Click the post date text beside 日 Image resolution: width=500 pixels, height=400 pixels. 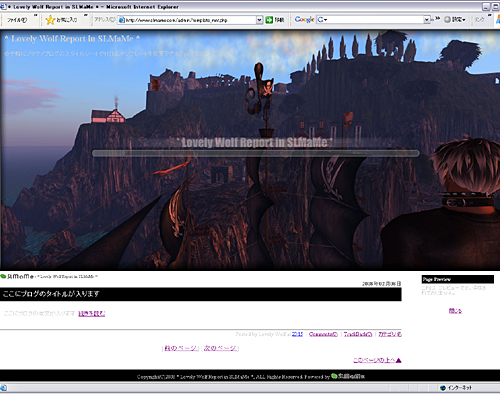(381, 284)
